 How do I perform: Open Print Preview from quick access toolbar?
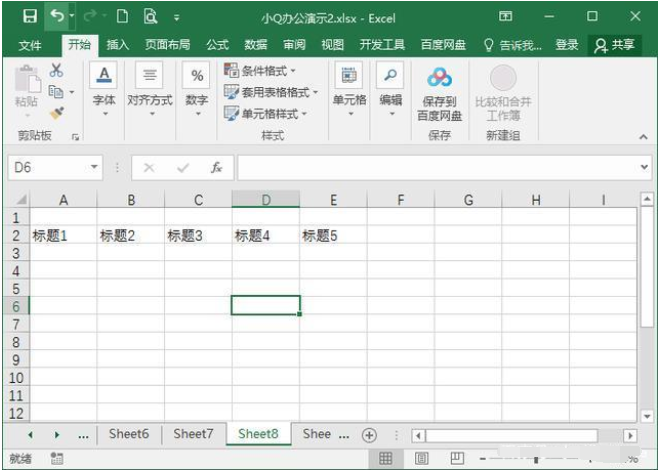click(150, 17)
